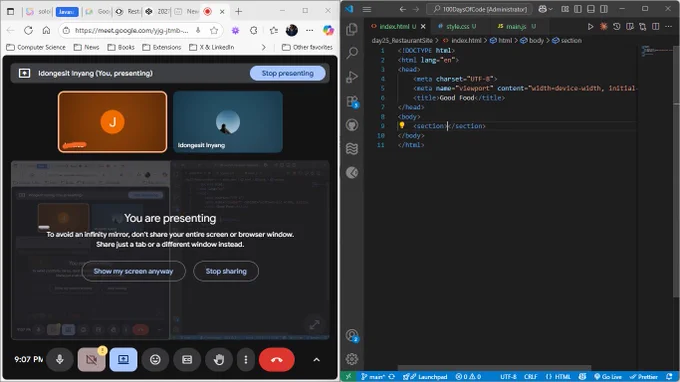Expand day25_RestaurantSite breadcrumb

(402, 40)
